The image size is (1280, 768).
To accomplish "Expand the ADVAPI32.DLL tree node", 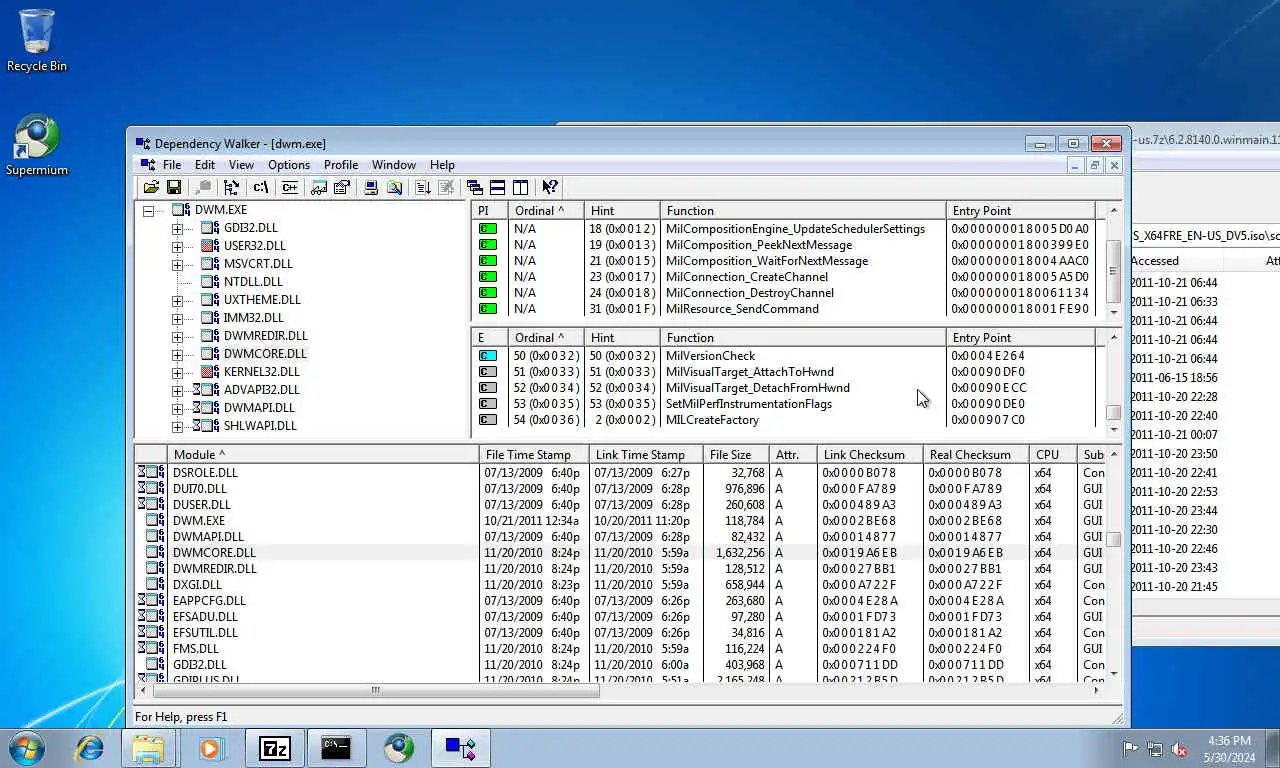I will pyautogui.click(x=178, y=391).
